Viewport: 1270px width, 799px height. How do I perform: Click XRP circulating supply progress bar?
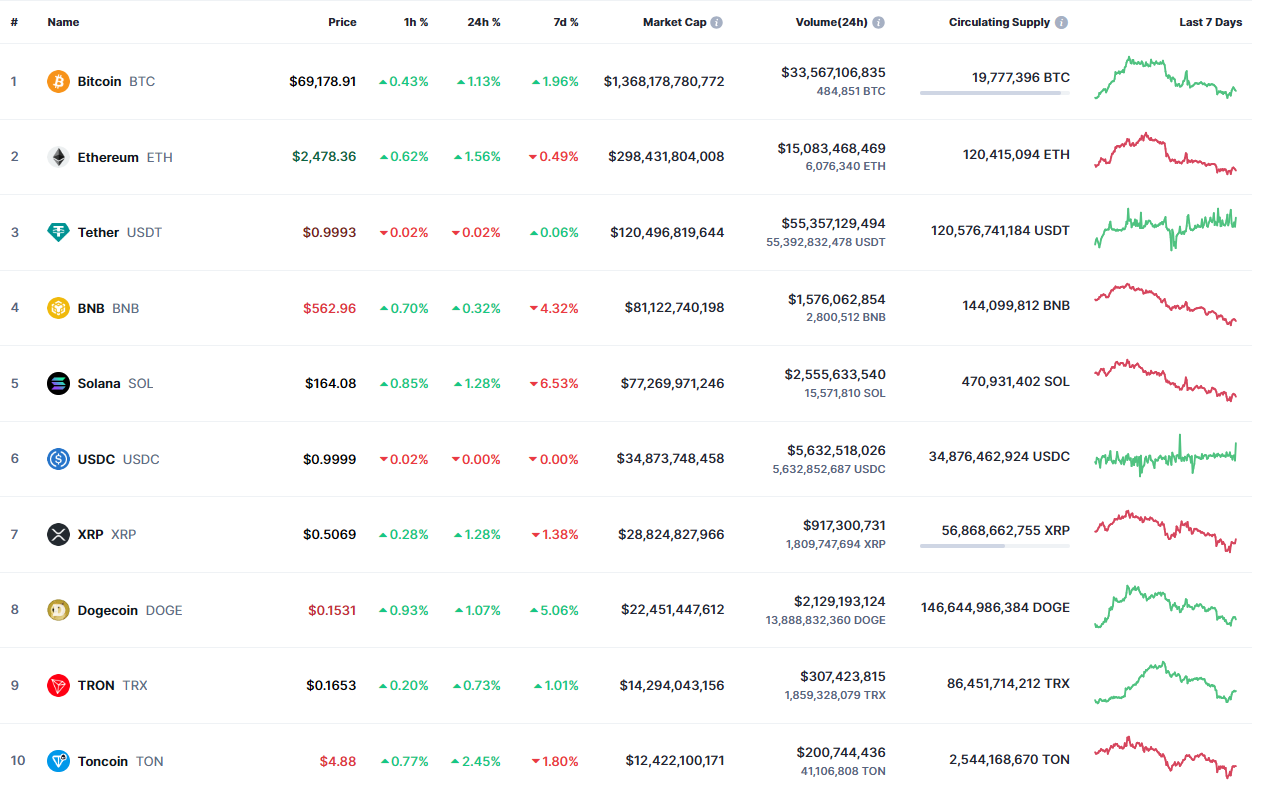click(x=995, y=546)
